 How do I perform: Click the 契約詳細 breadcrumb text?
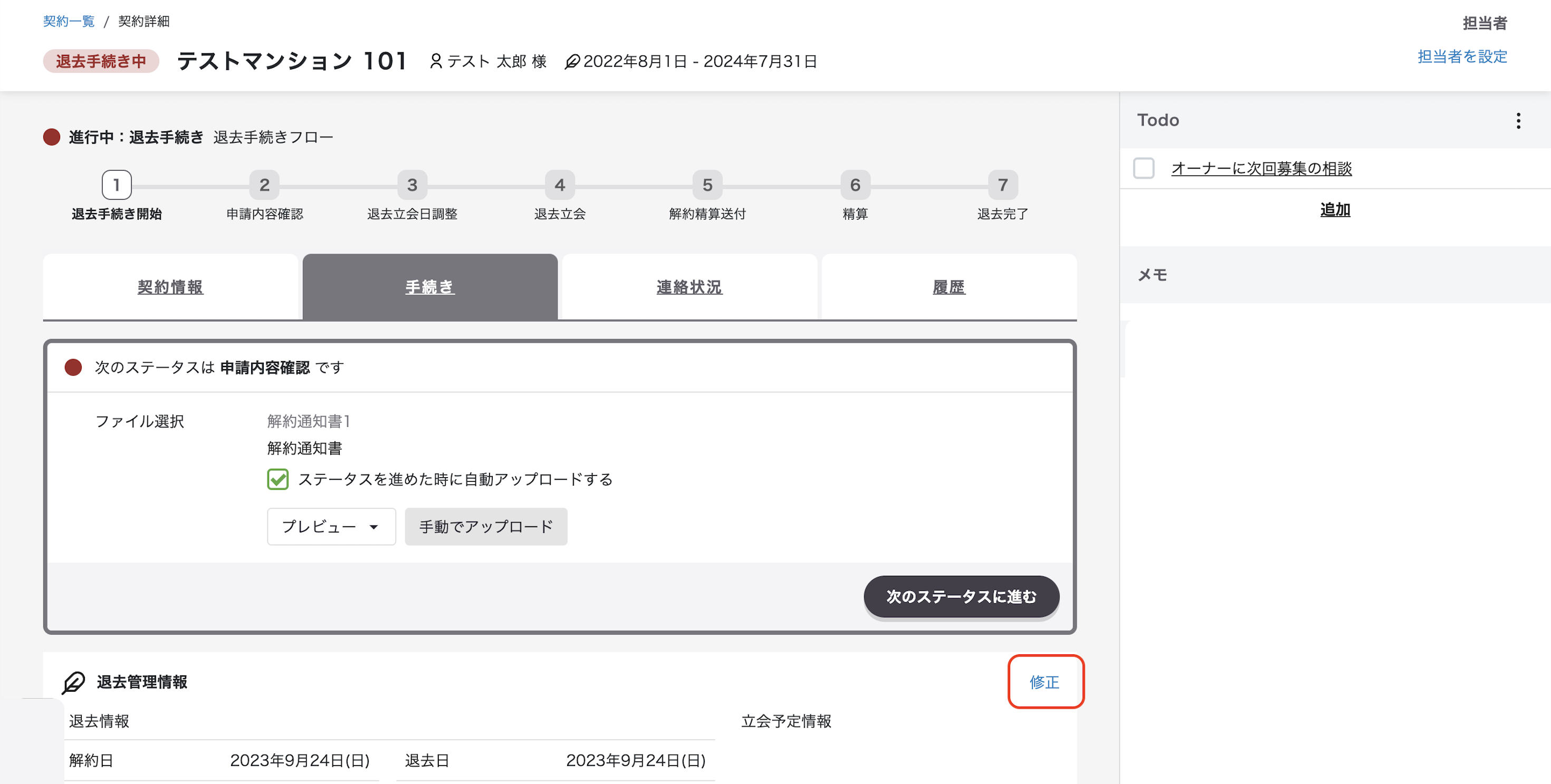pyautogui.click(x=144, y=21)
